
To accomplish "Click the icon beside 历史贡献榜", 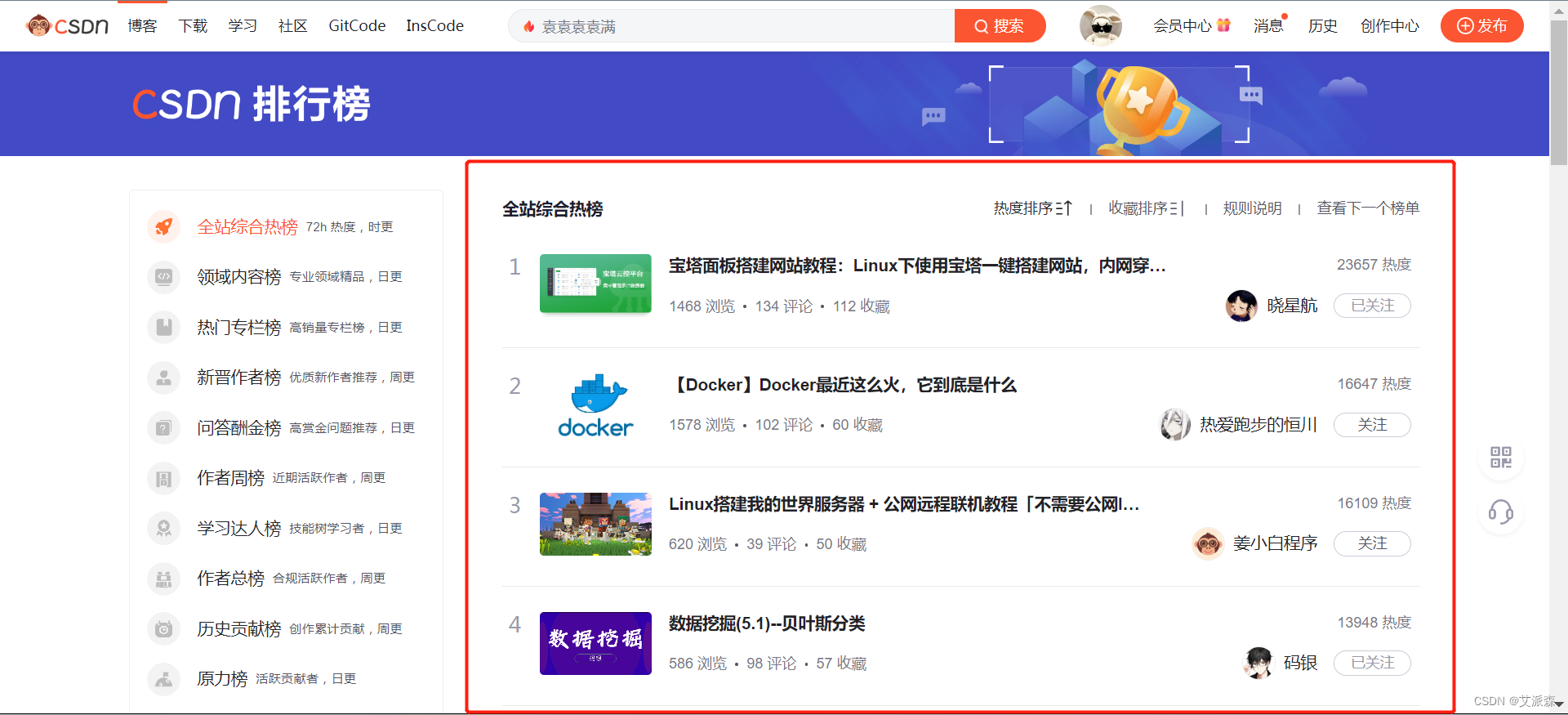I will point(163,629).
